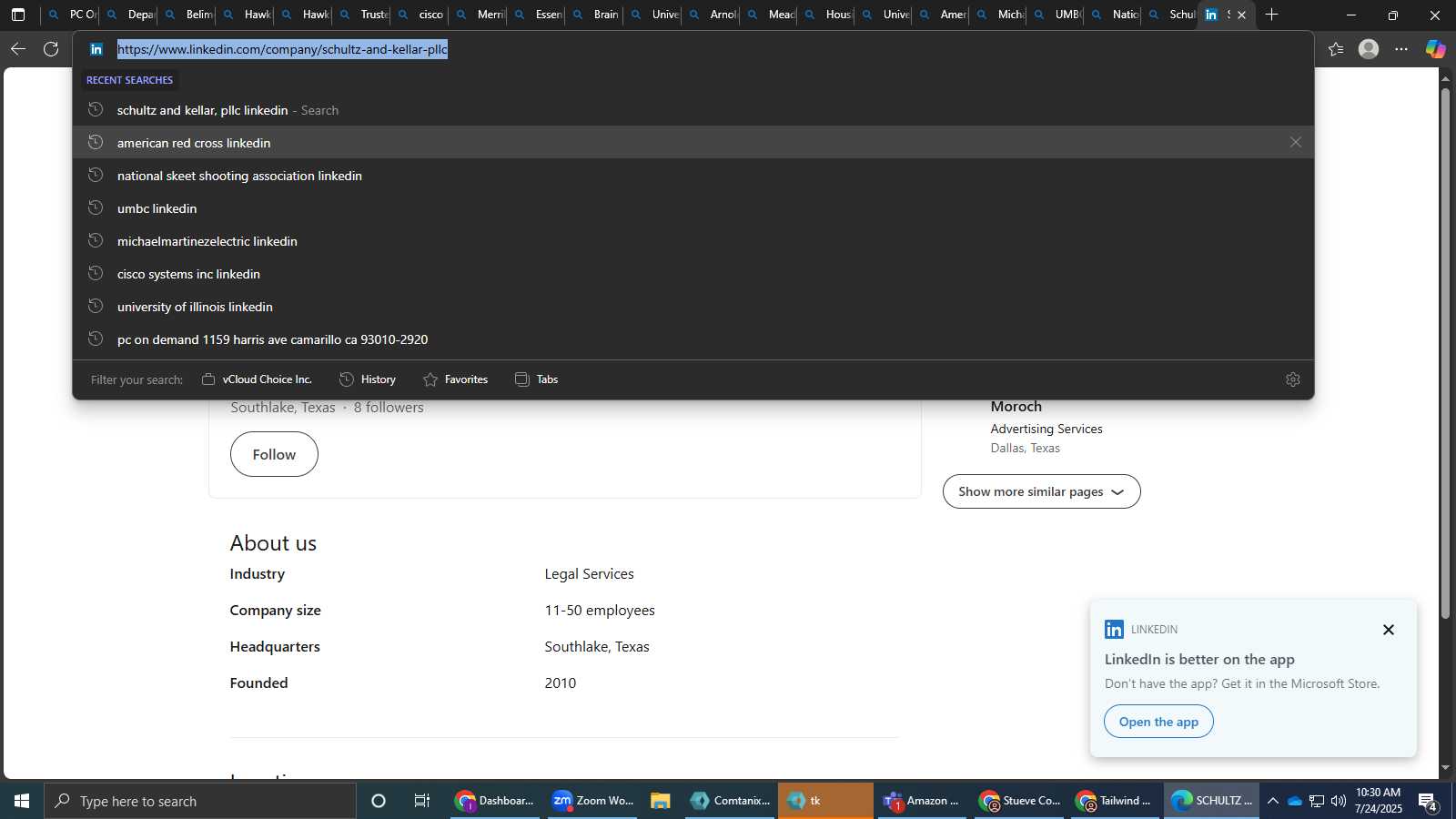
Task: Switch to the Arnol tab
Action: coord(713,15)
